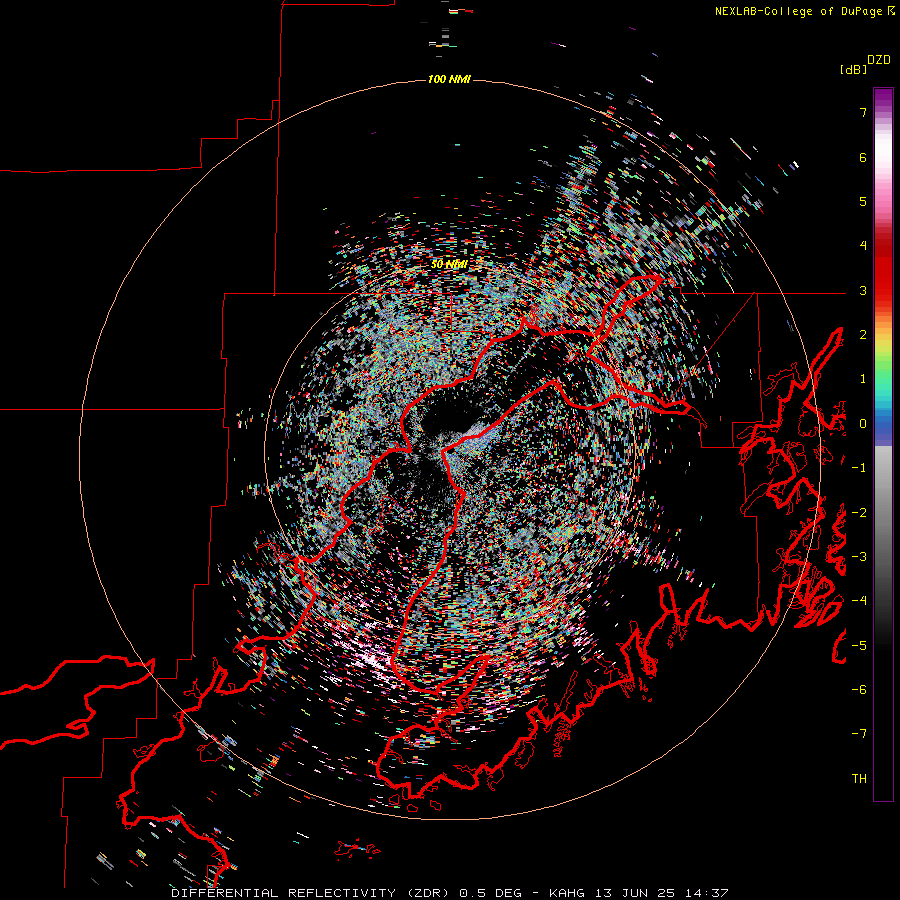This screenshot has height=900, width=900.
Task: Click the 50 NMI range ring label
Action: point(449,264)
